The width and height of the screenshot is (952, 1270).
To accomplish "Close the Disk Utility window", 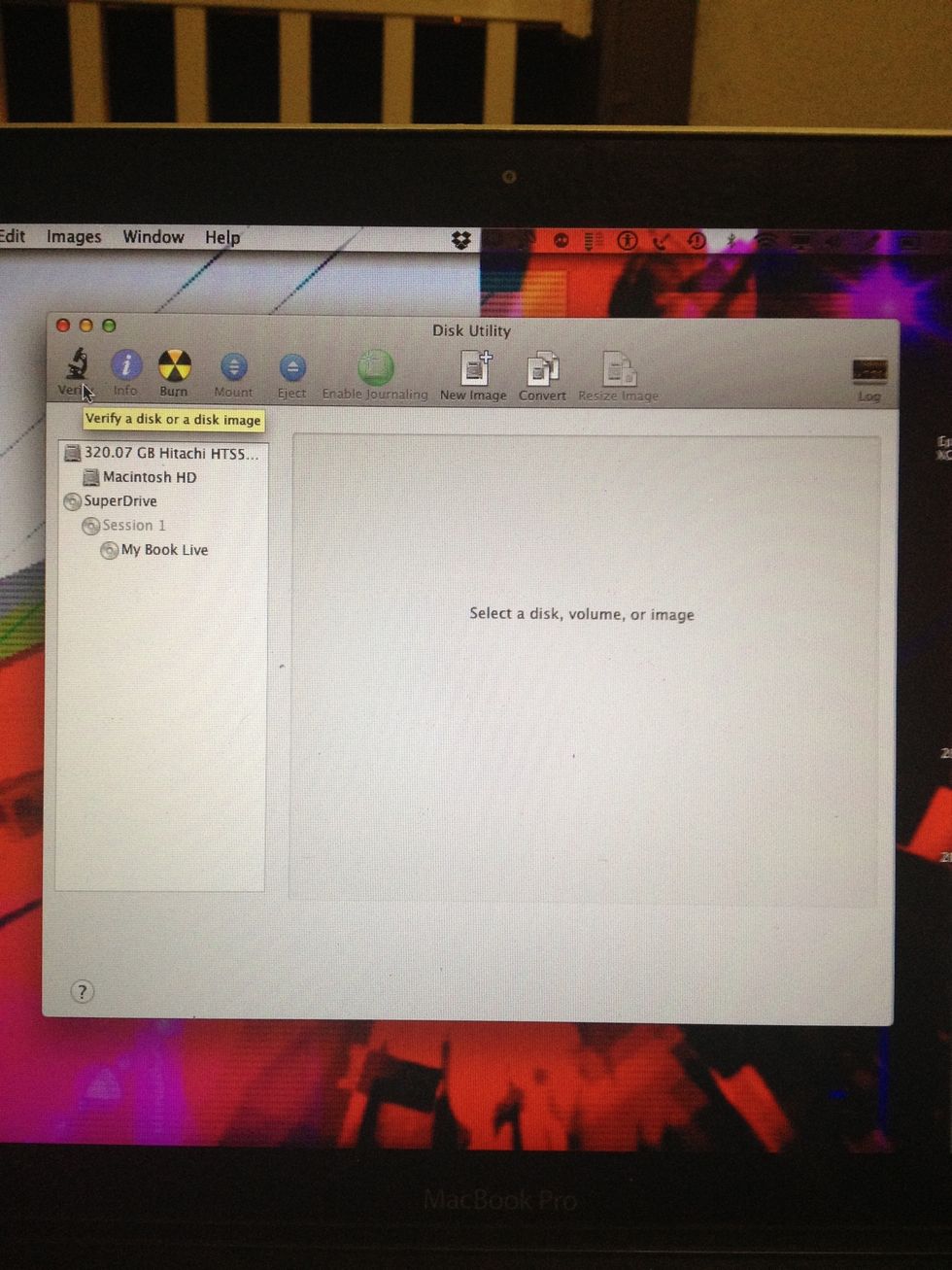I will pos(63,326).
